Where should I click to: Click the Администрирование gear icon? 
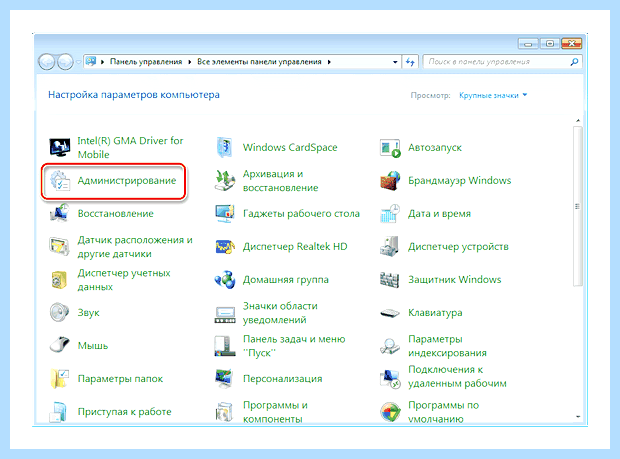pos(60,181)
